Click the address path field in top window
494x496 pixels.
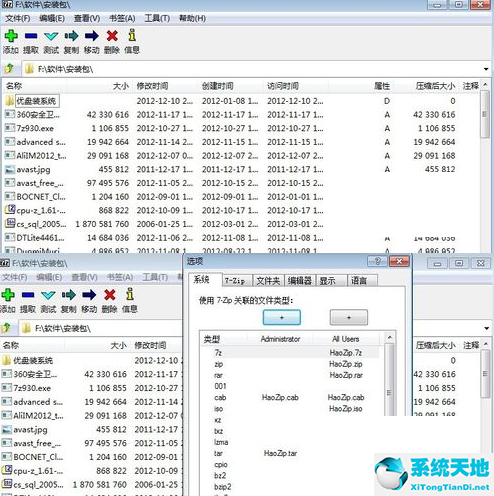click(x=252, y=69)
